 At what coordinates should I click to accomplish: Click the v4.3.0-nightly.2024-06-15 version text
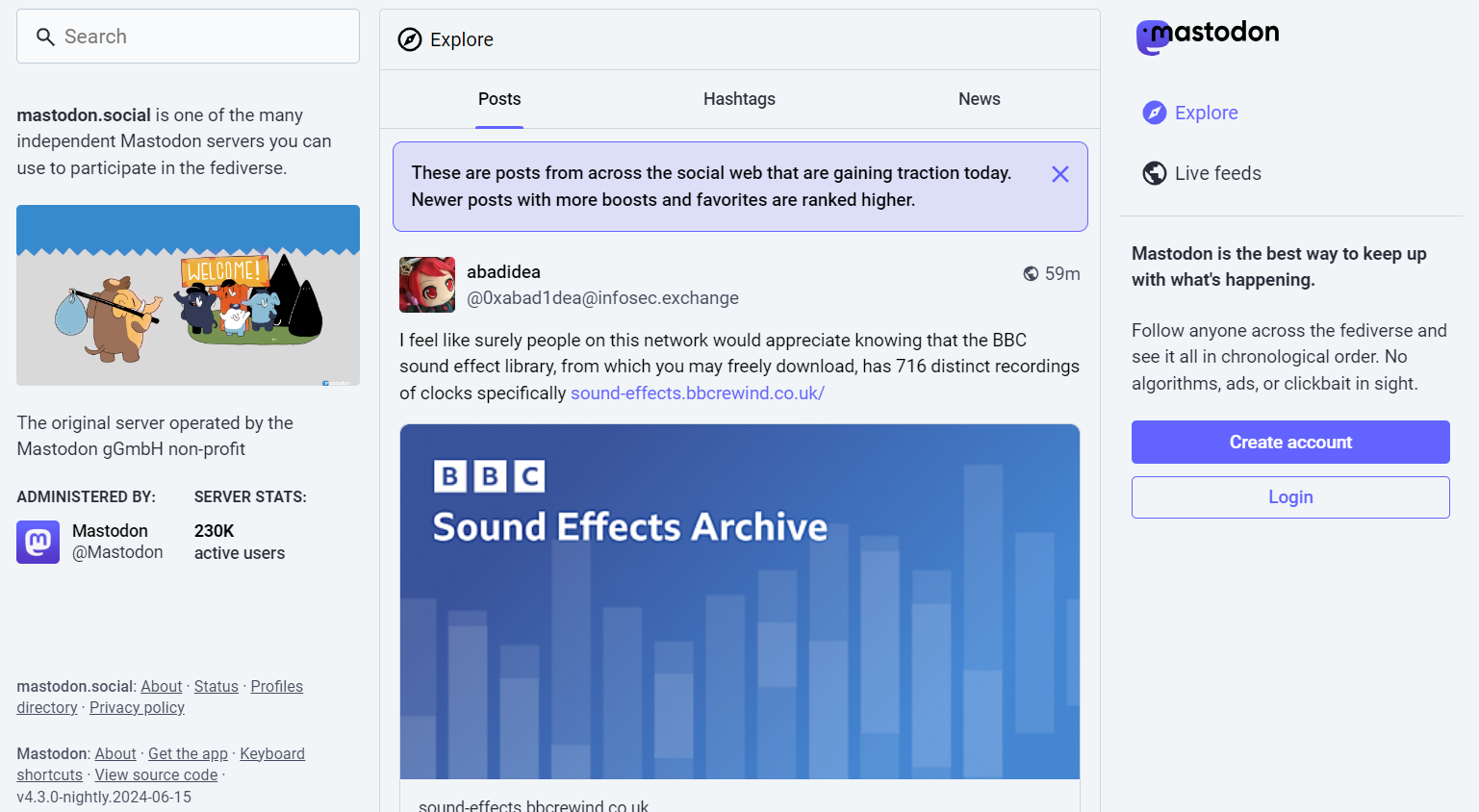pos(104,797)
